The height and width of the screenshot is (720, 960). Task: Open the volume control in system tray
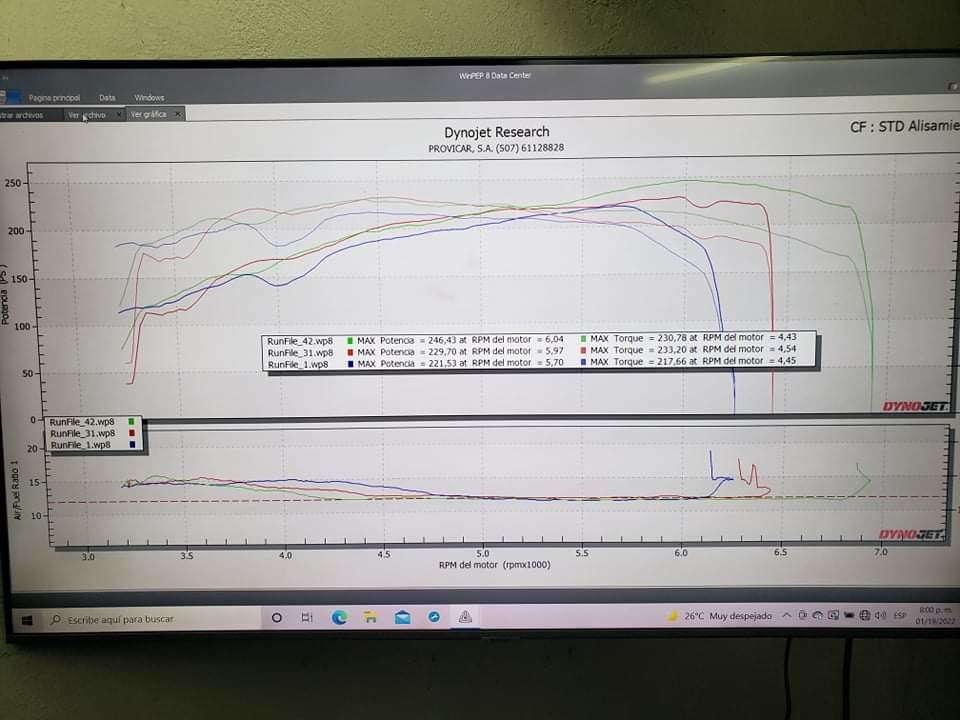880,615
